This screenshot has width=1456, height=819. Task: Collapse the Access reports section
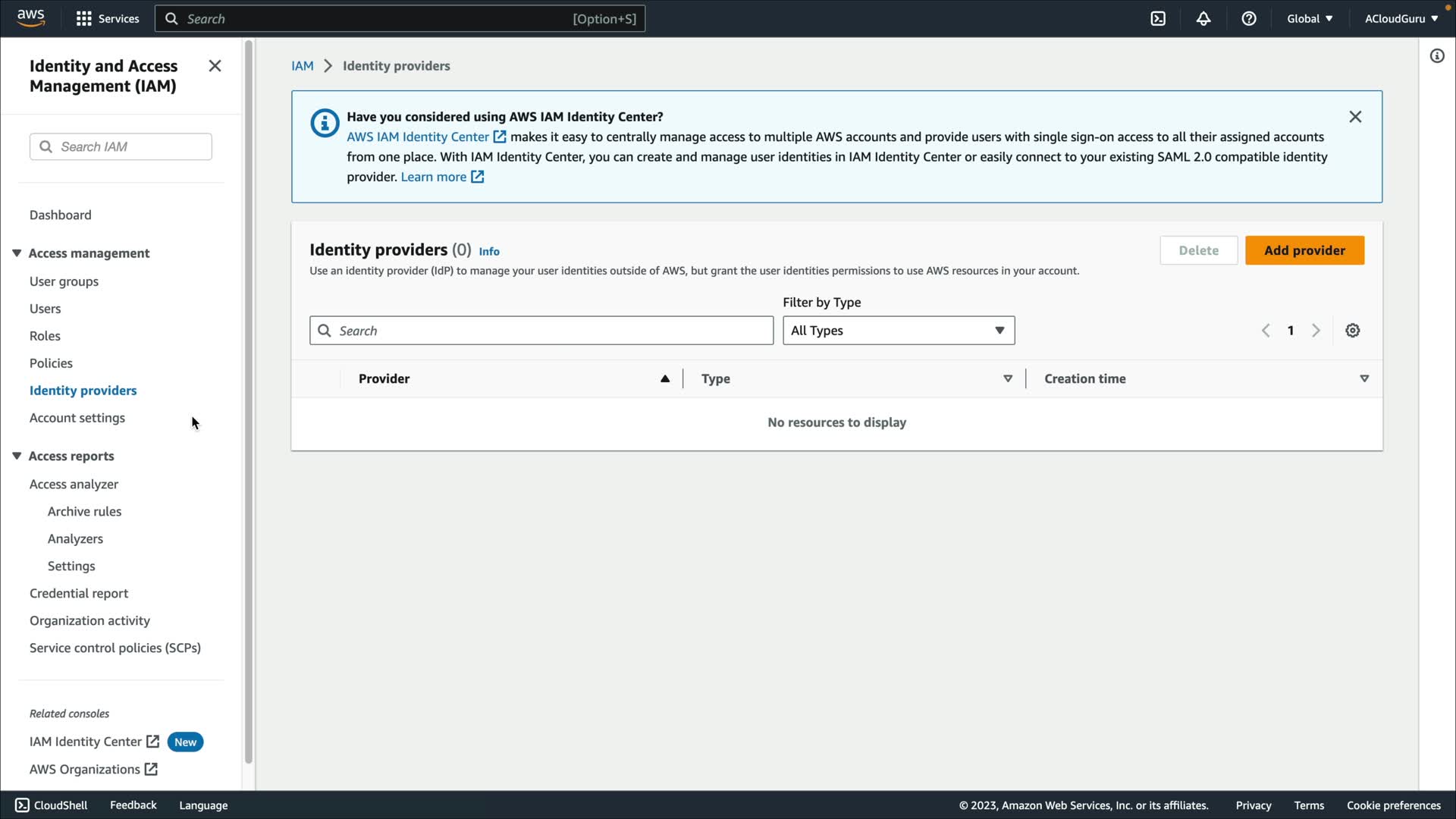tap(17, 456)
